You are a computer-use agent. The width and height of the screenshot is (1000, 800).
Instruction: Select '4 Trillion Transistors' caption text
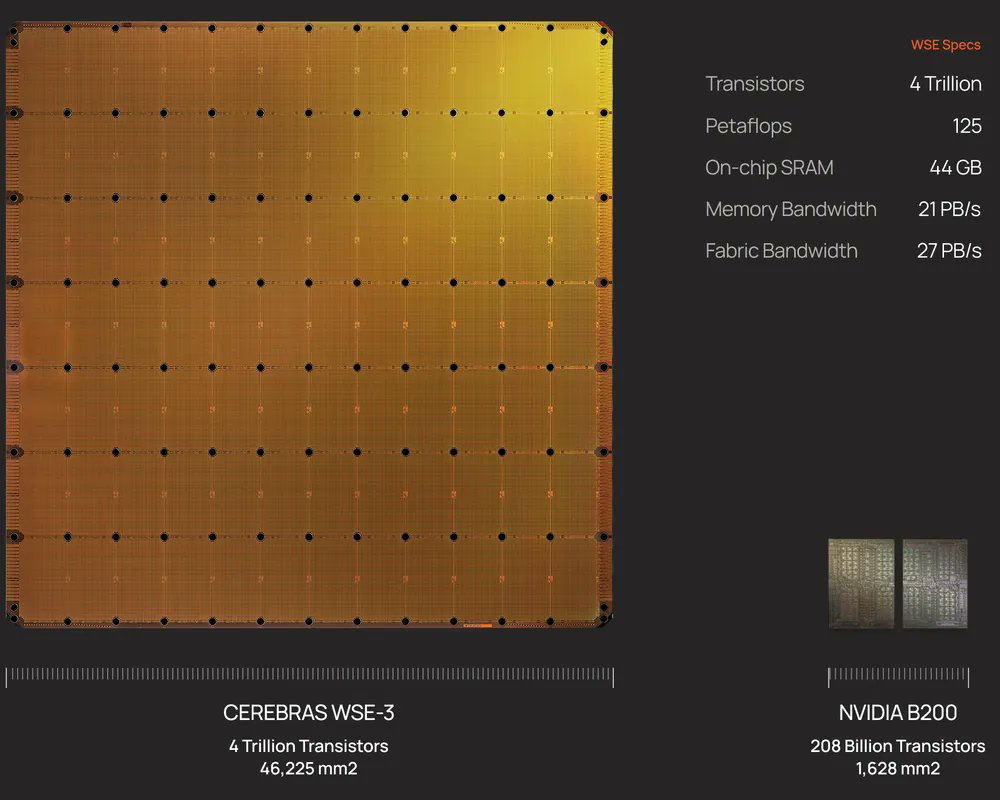tap(309, 746)
